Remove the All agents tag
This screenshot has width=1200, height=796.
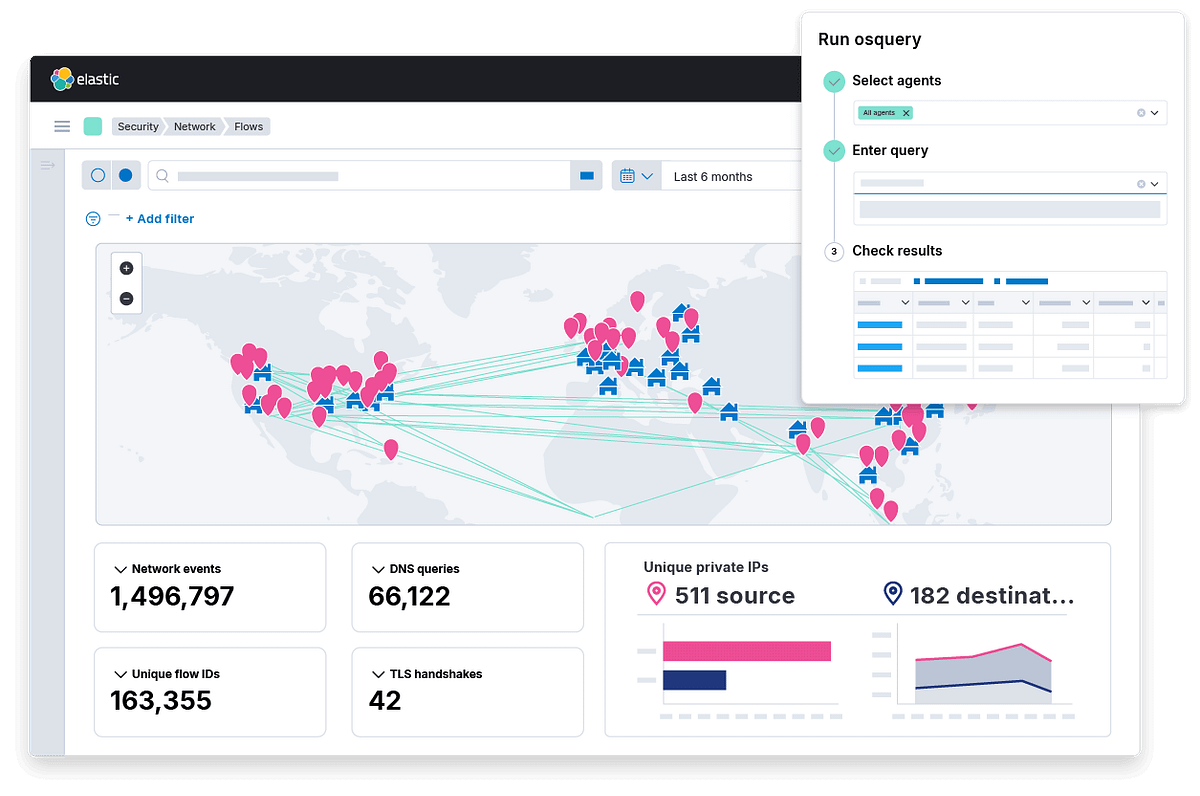coord(905,112)
